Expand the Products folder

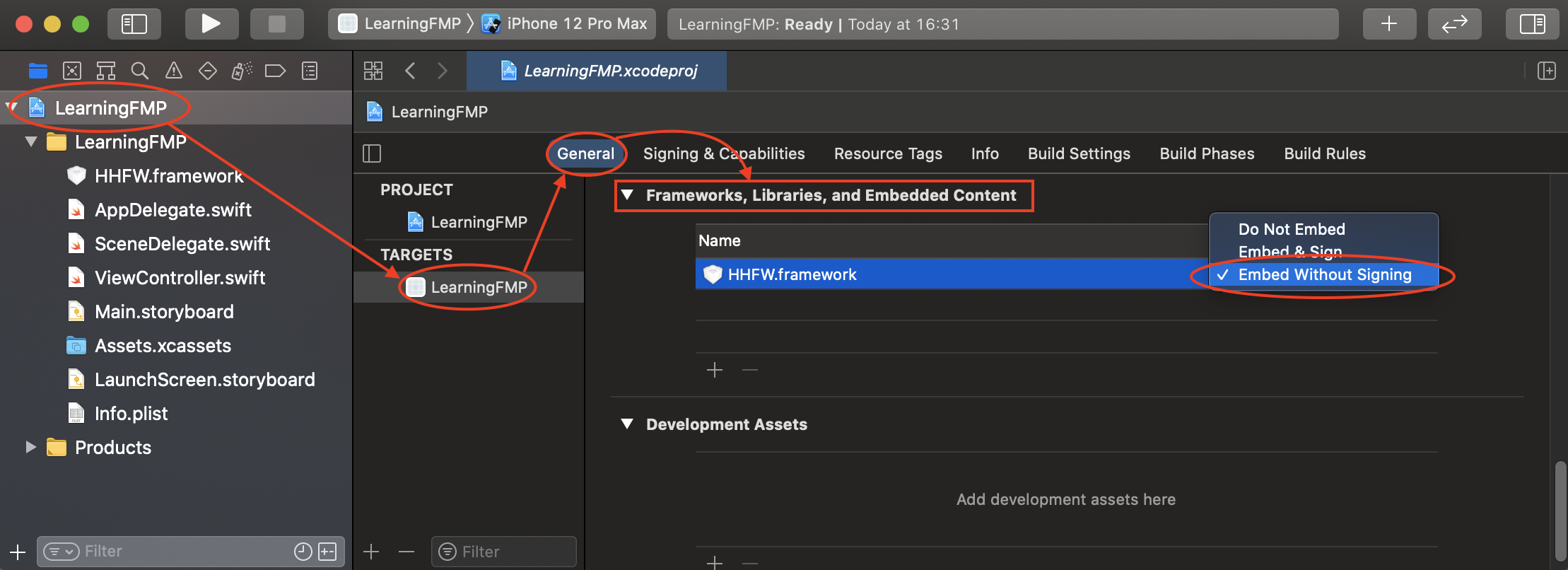pyautogui.click(x=30, y=448)
